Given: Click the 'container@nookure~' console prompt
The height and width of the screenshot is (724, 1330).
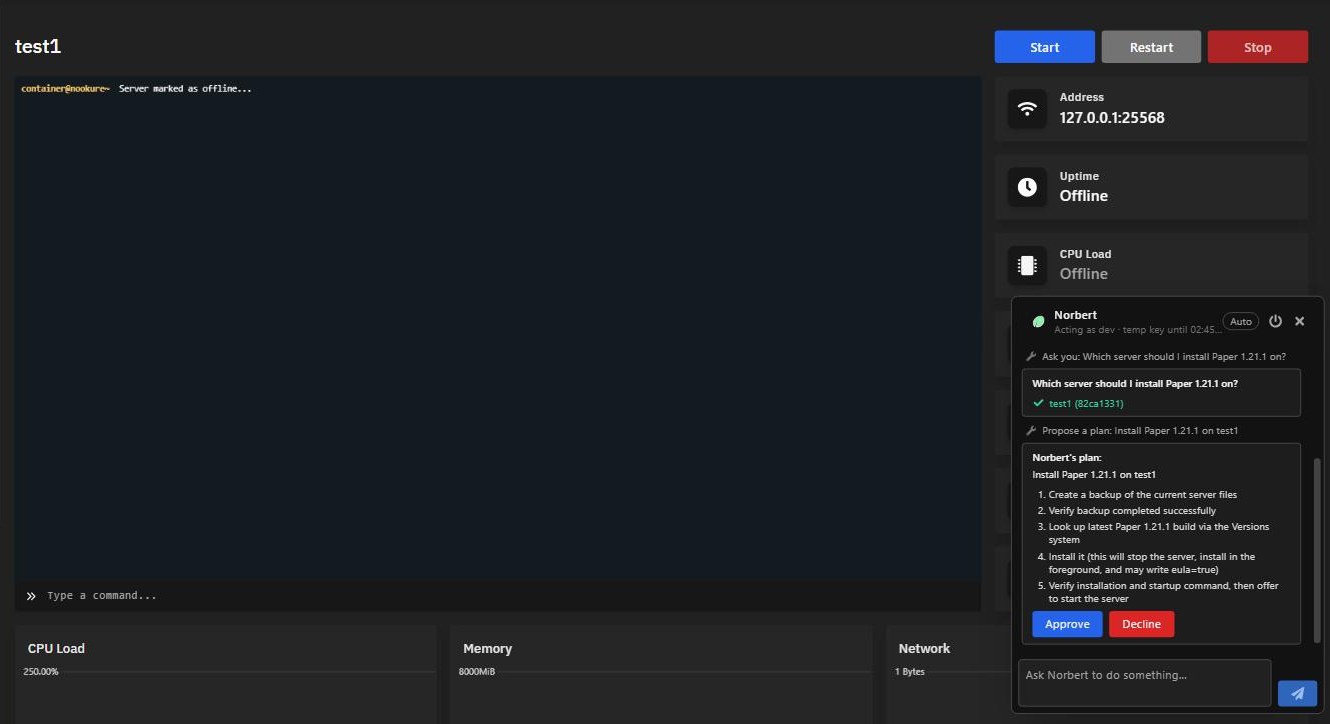Looking at the screenshot, I should click(x=65, y=89).
